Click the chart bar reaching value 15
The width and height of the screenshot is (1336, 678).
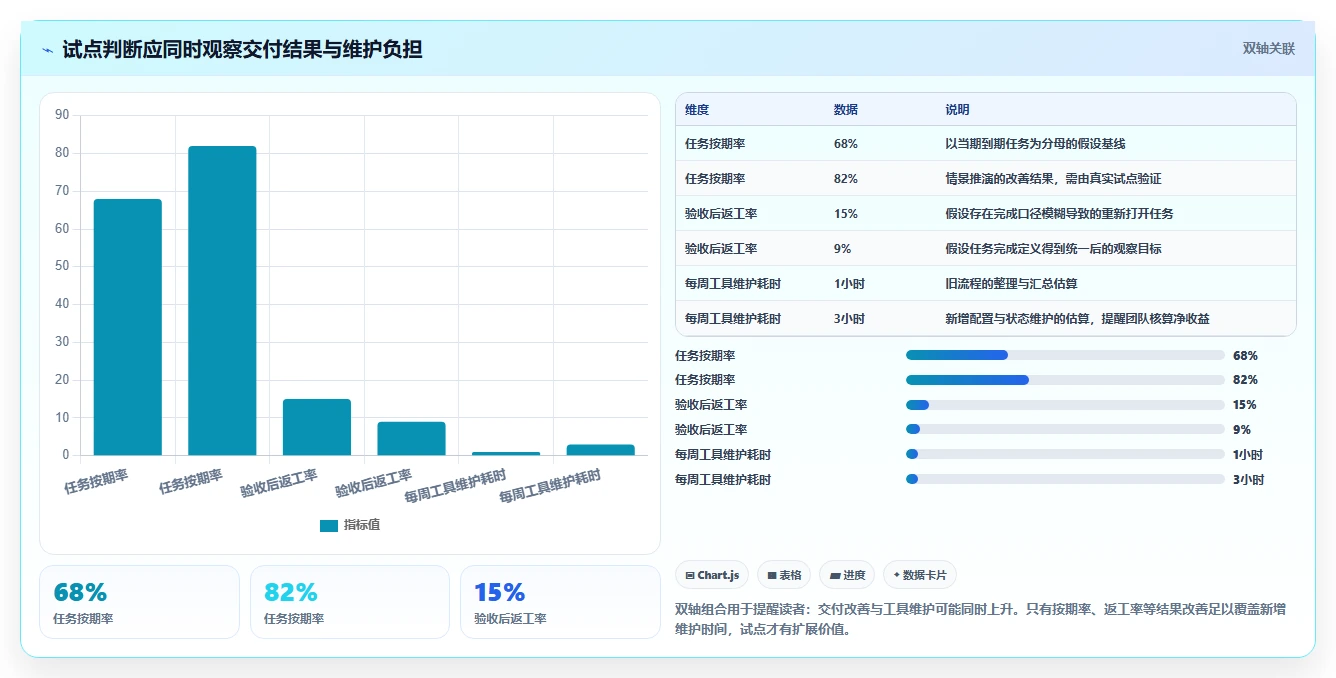317,427
